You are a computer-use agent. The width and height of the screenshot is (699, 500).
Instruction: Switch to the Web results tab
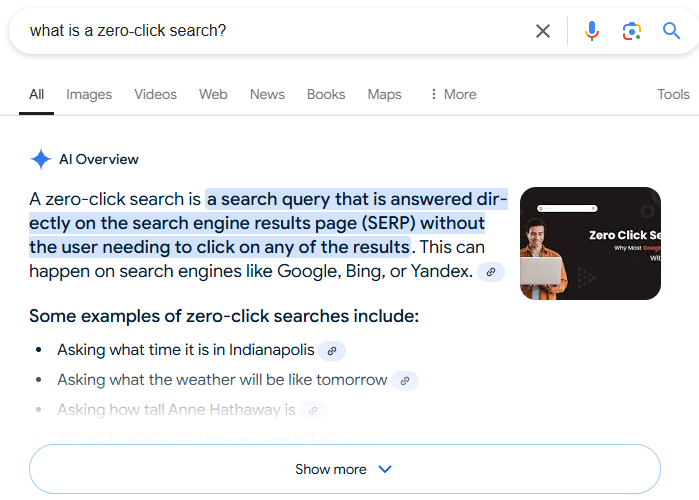pyautogui.click(x=213, y=94)
